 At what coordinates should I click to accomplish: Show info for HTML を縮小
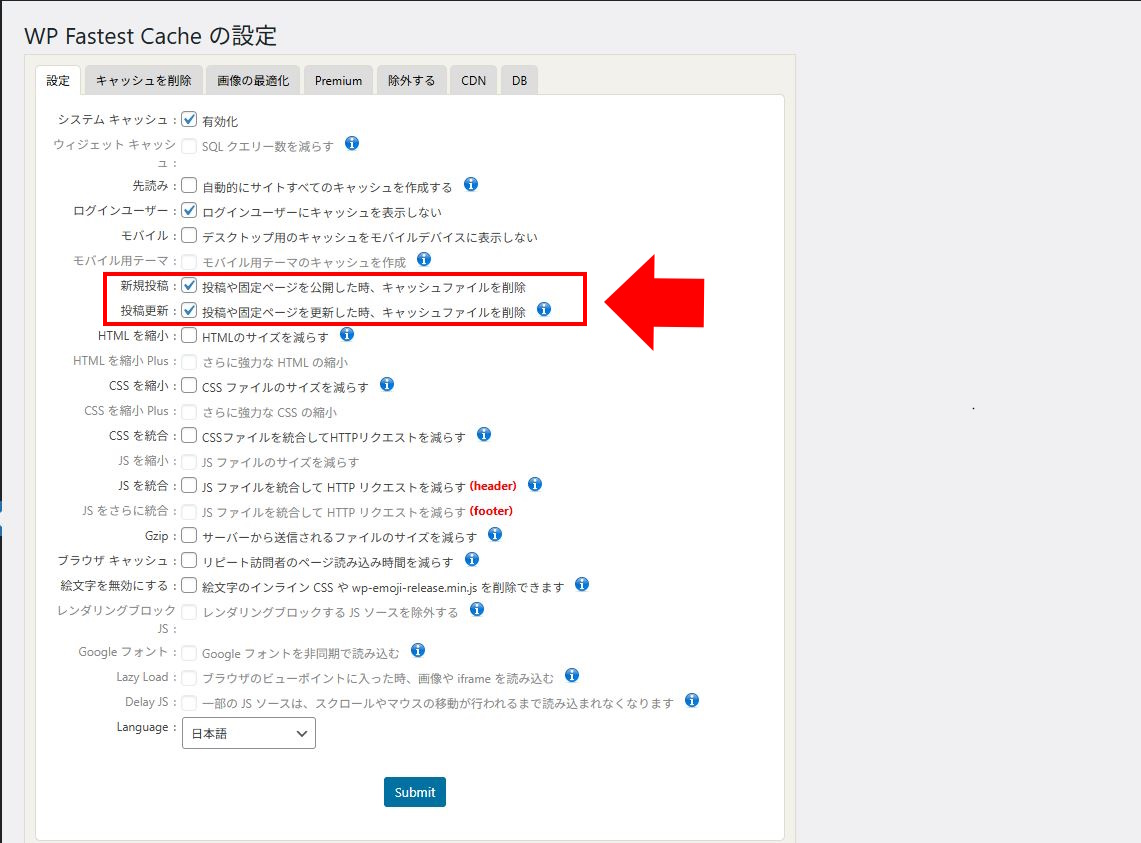click(x=347, y=334)
